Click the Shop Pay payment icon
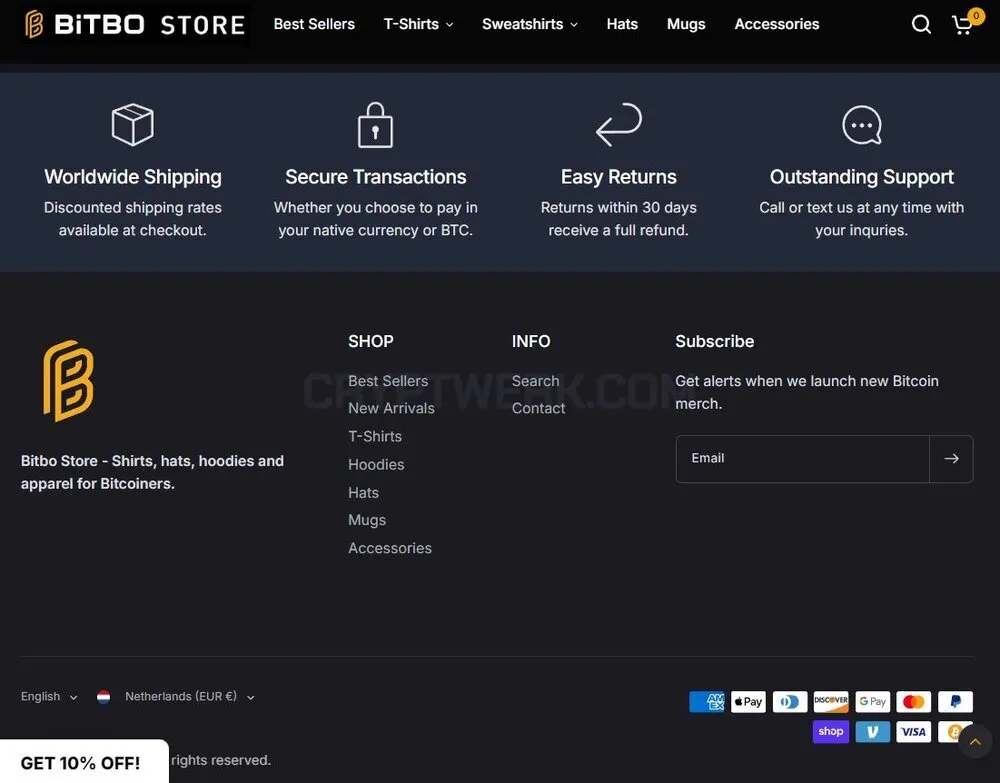 [830, 731]
